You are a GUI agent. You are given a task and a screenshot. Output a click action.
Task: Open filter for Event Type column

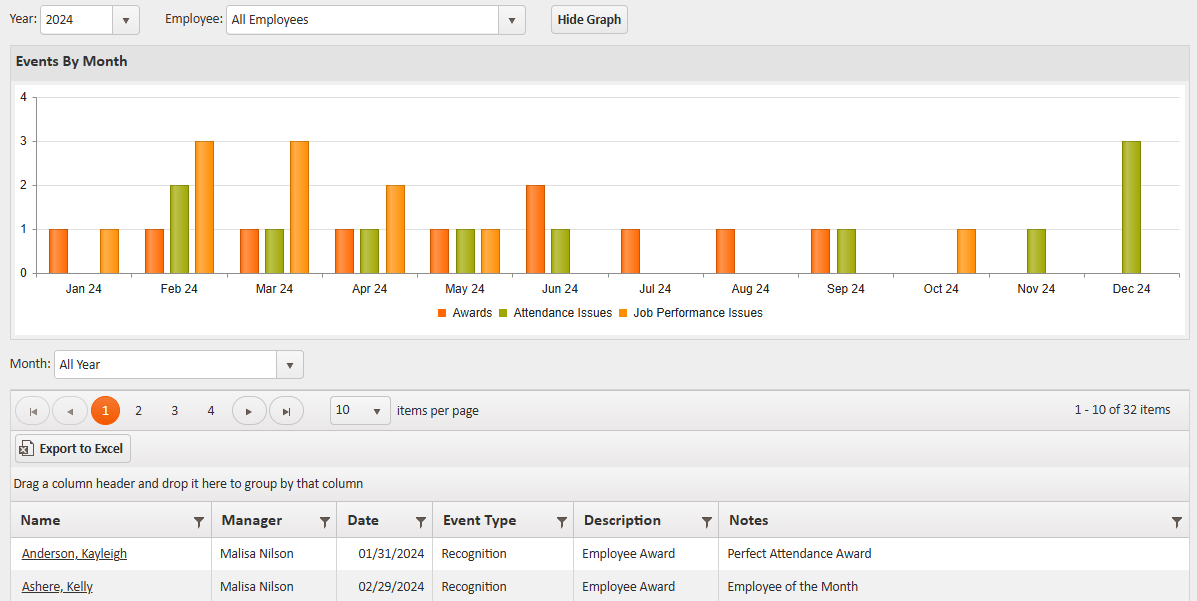pos(562,521)
